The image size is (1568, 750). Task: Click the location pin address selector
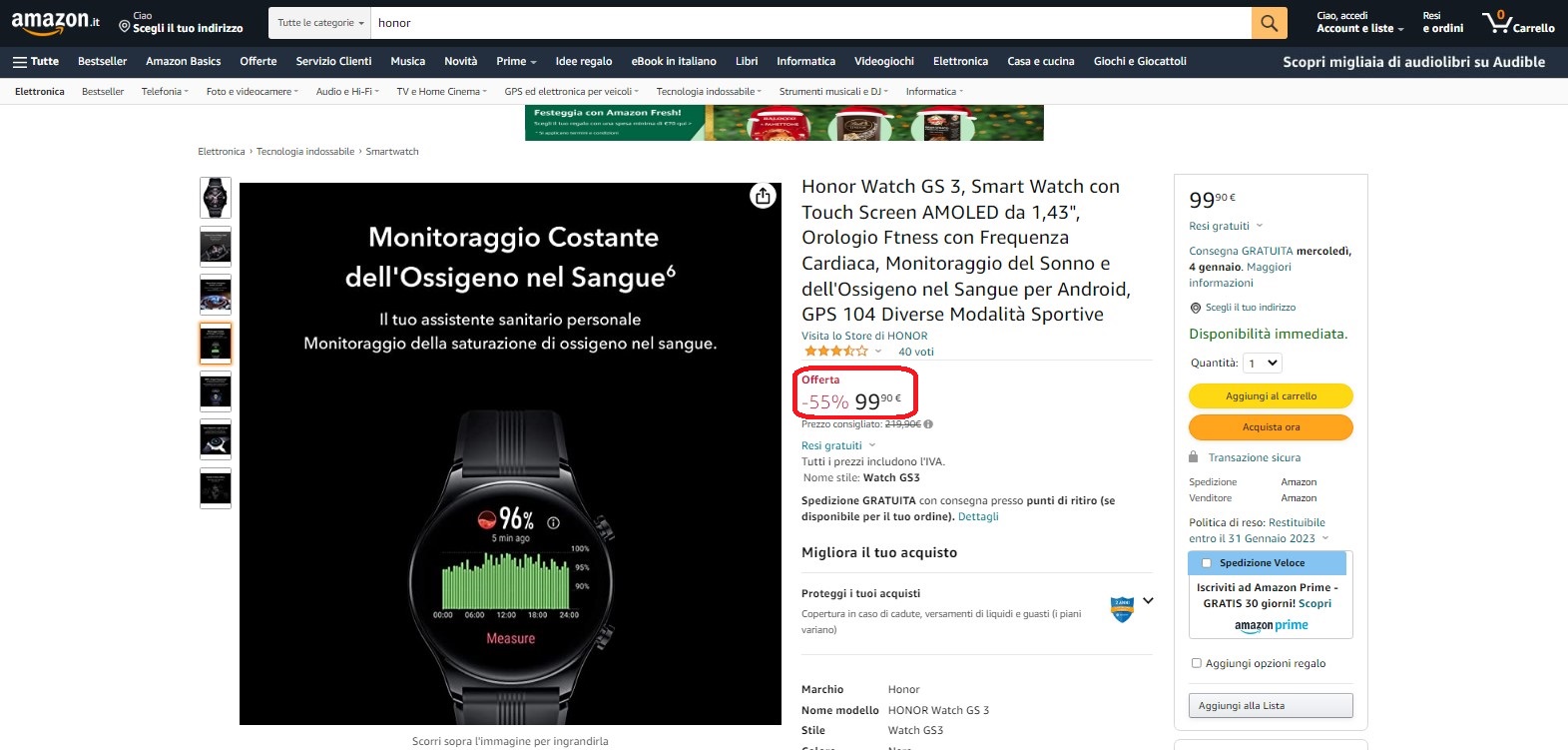[181, 22]
